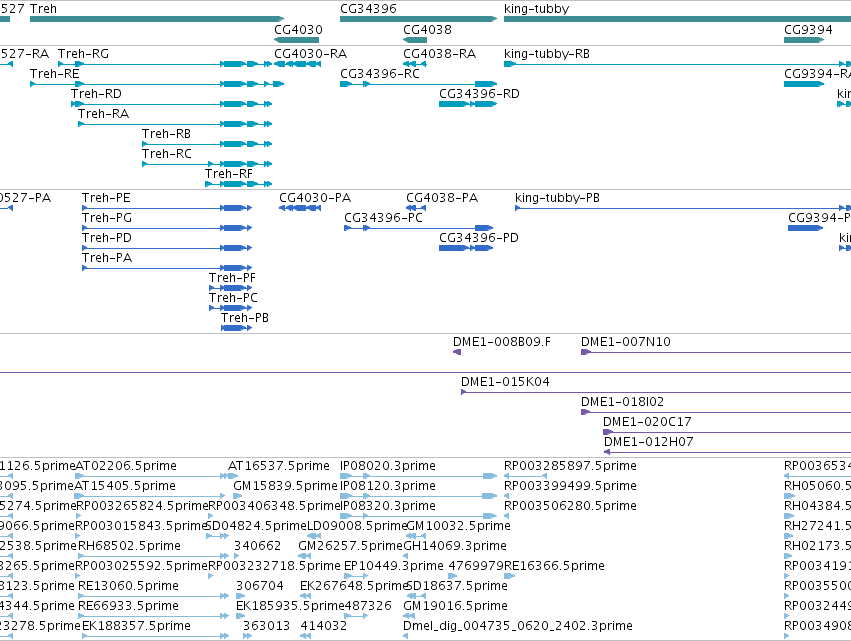The width and height of the screenshot is (851, 641).
Task: Click transcript CG4030-RA
Action: coord(297,64)
